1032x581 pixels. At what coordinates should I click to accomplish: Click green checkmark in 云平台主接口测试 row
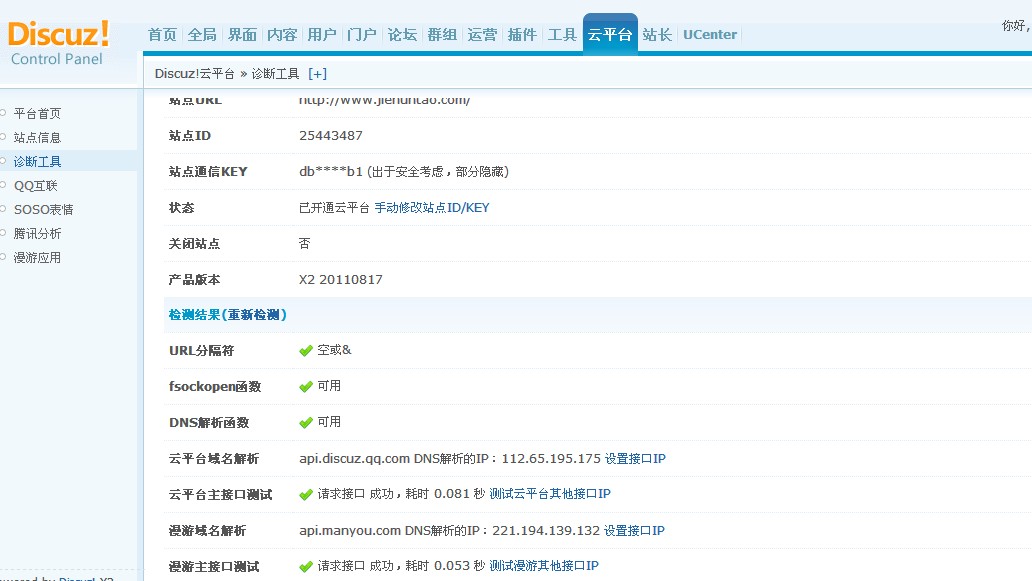(306, 495)
